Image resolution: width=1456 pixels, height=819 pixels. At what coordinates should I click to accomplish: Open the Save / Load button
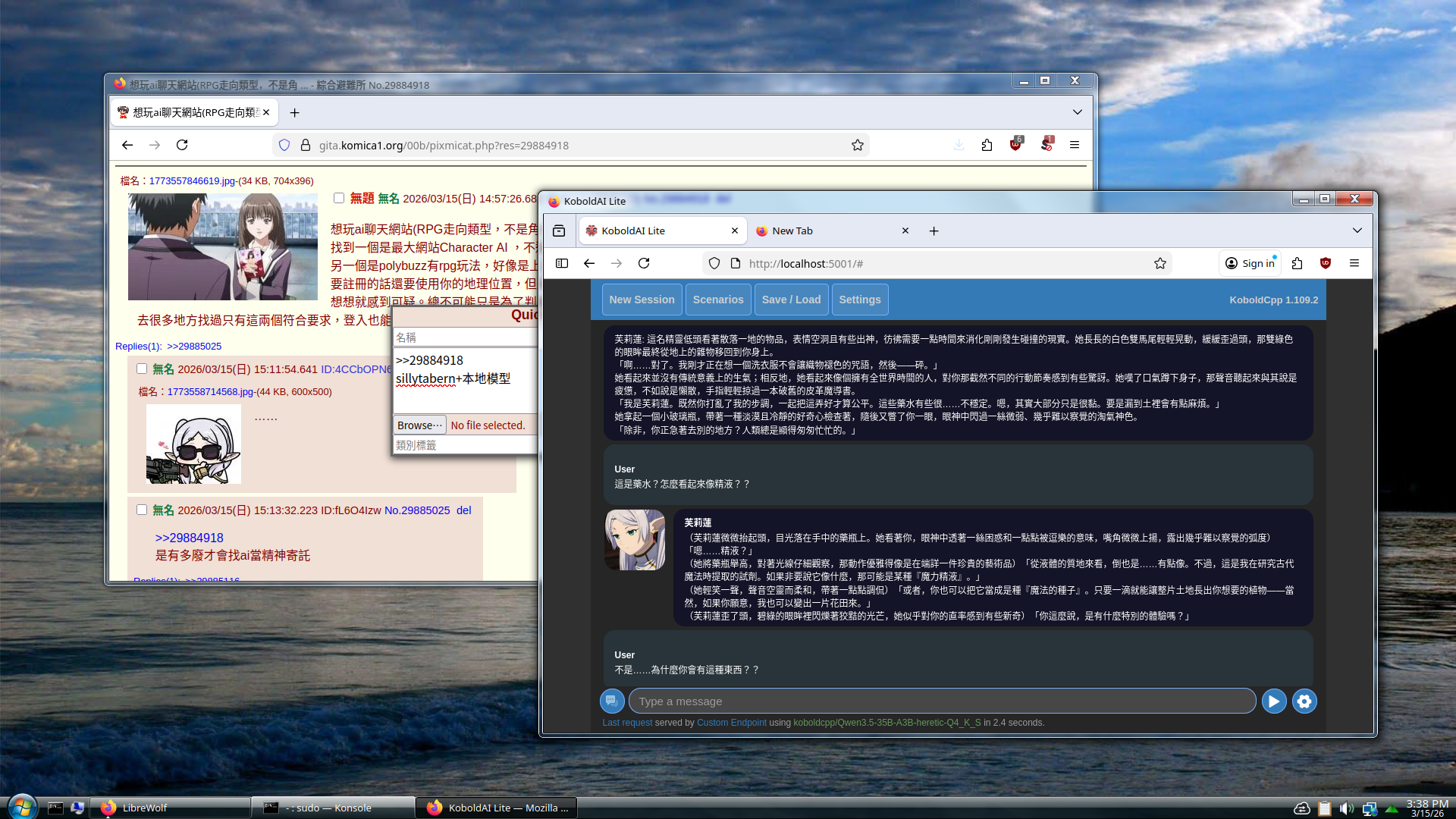pyautogui.click(x=791, y=300)
